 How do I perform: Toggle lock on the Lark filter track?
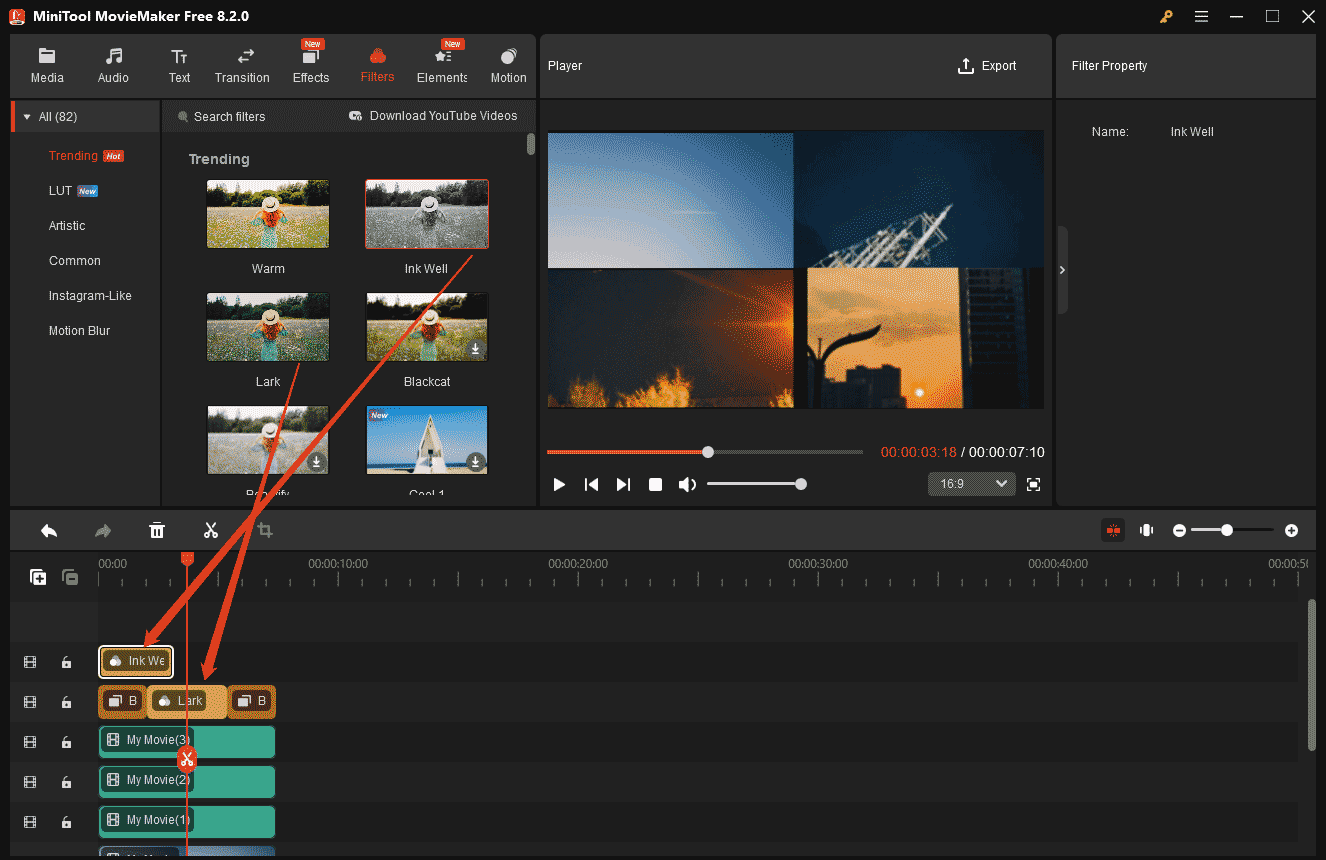click(66, 702)
